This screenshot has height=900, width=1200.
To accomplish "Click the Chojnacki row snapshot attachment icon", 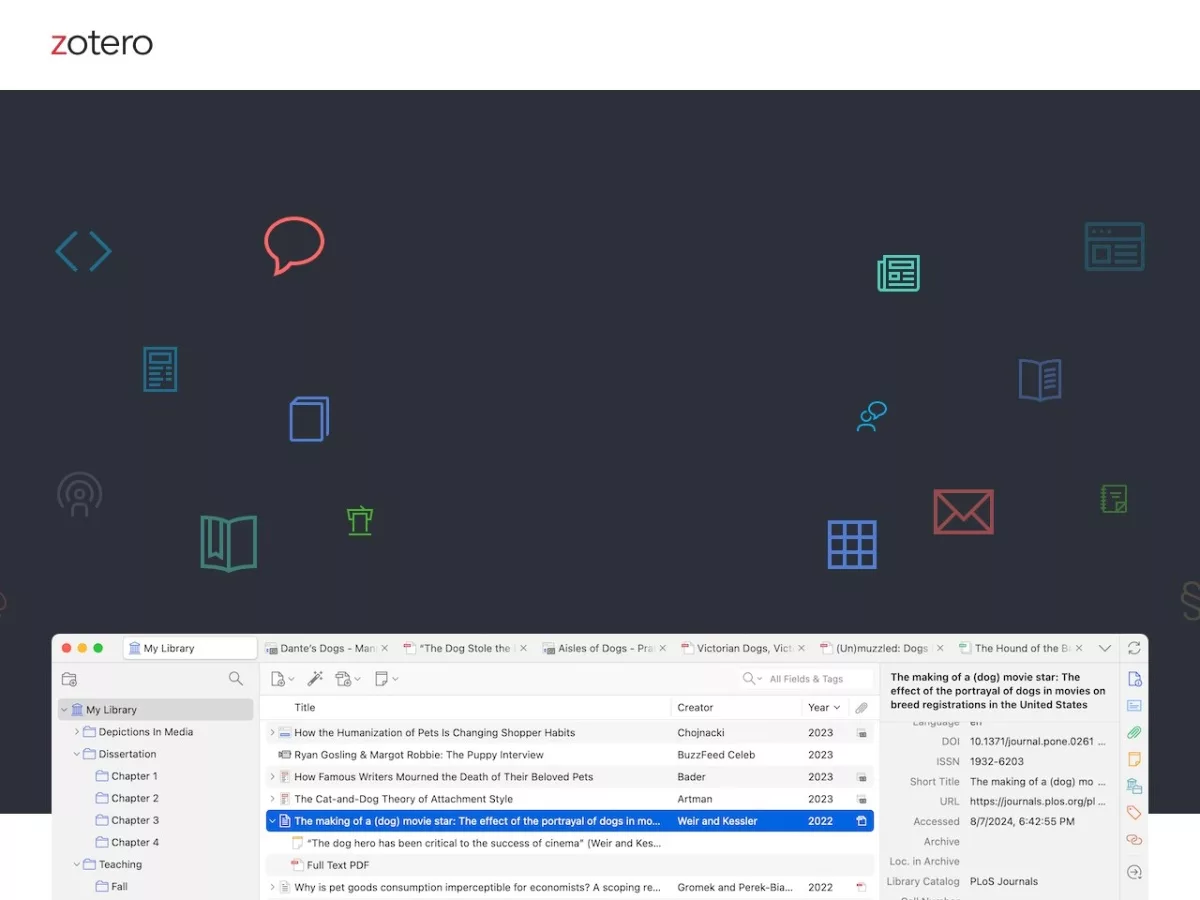I will [x=861, y=733].
